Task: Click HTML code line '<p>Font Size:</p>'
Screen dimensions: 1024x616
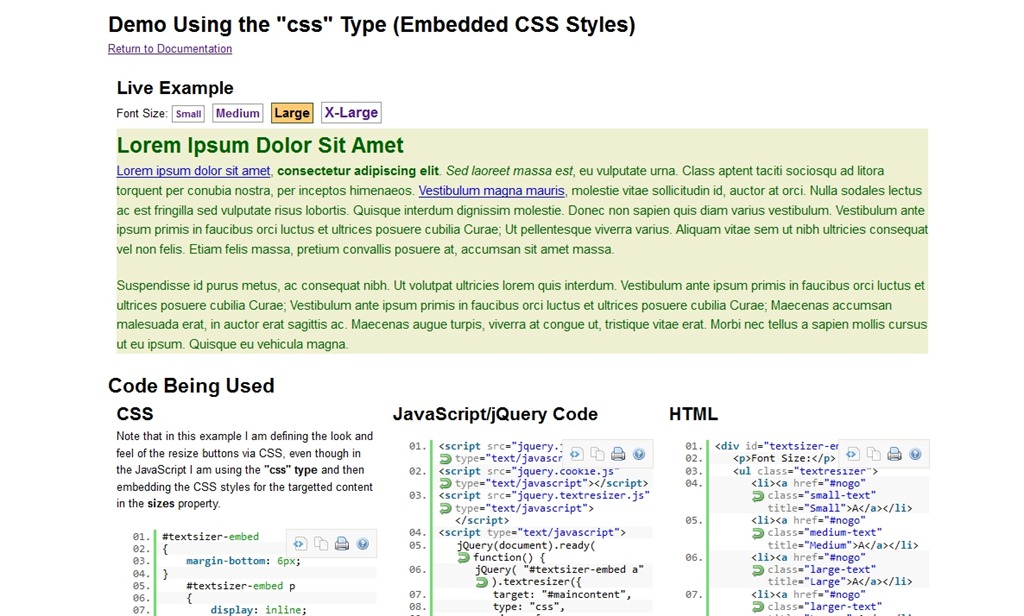Action: click(784, 459)
